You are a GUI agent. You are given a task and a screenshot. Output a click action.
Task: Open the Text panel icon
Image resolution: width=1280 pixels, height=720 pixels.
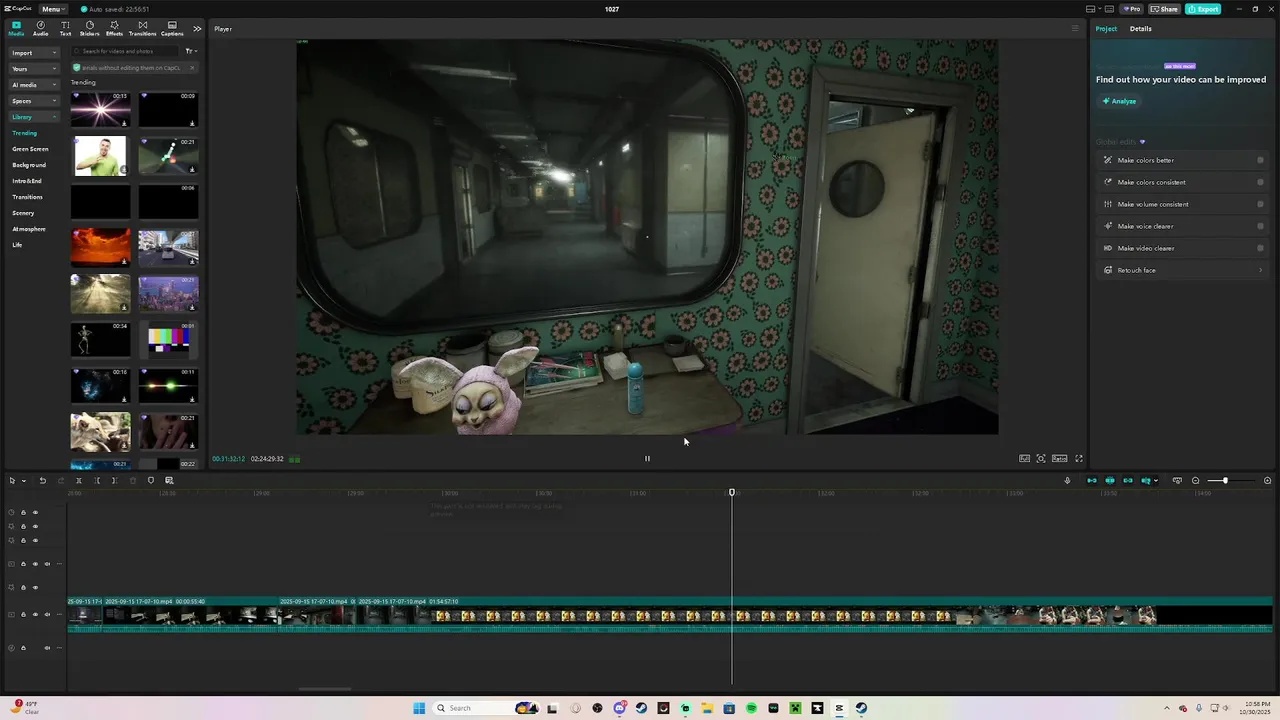(x=65, y=28)
